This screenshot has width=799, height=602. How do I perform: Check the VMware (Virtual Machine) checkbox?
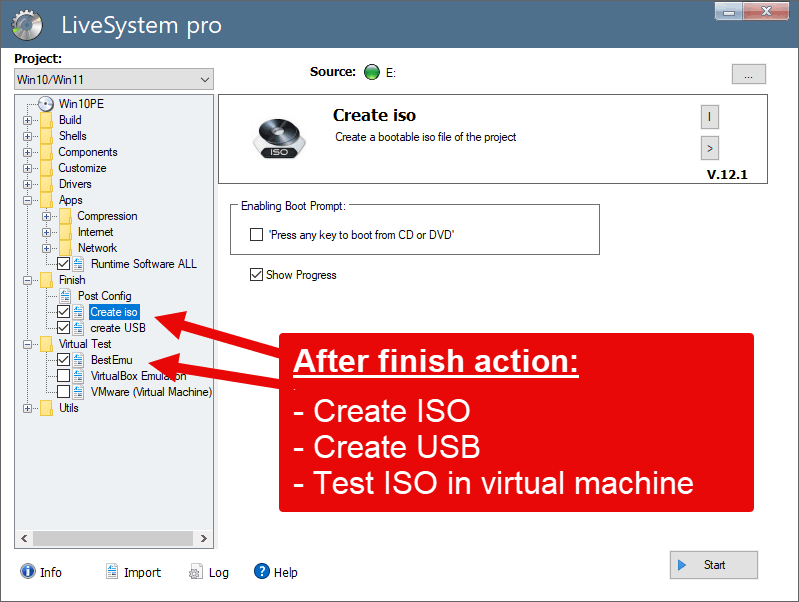(x=64, y=392)
